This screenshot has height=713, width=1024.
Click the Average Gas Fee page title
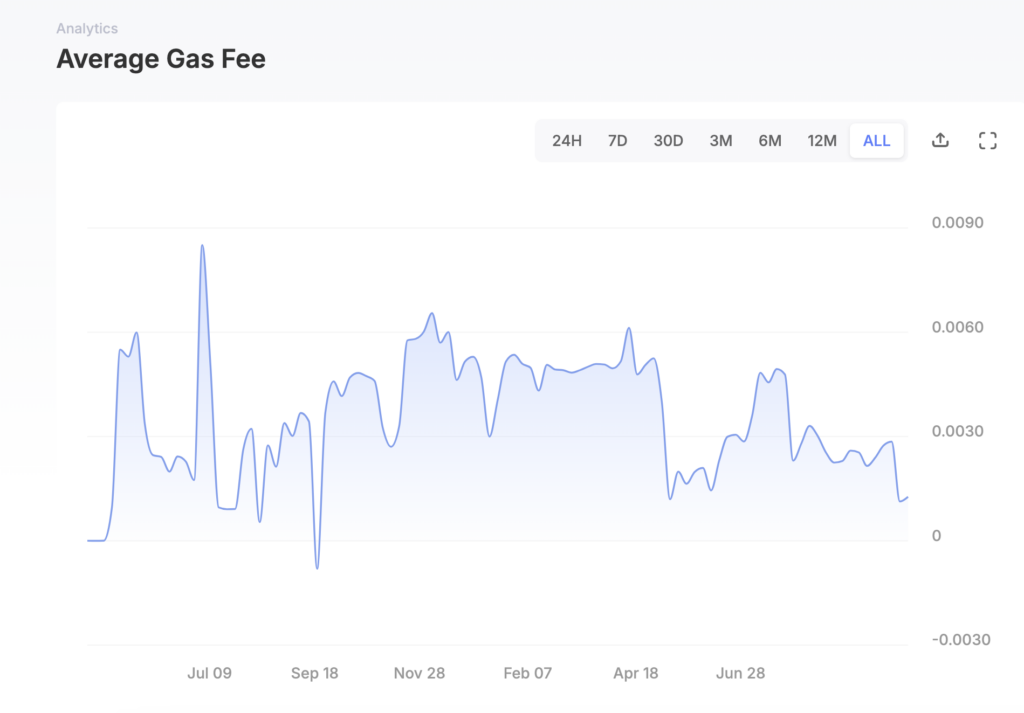pyautogui.click(x=161, y=58)
